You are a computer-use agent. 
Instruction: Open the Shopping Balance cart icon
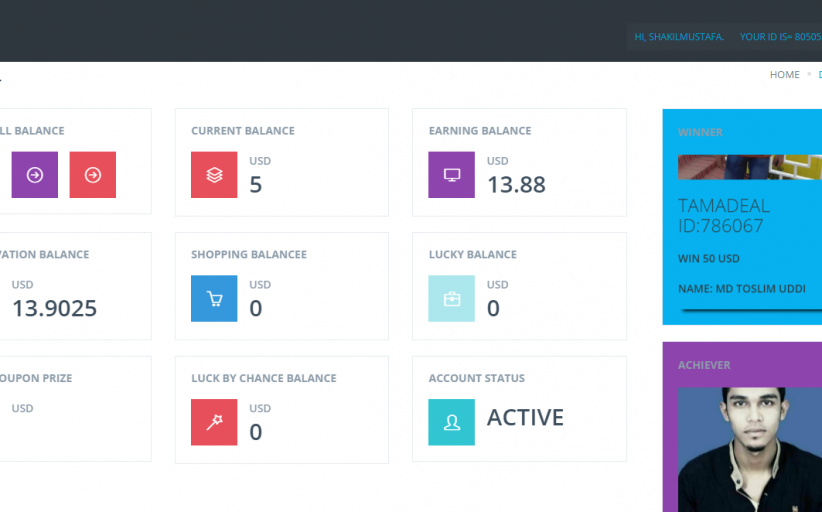click(214, 298)
